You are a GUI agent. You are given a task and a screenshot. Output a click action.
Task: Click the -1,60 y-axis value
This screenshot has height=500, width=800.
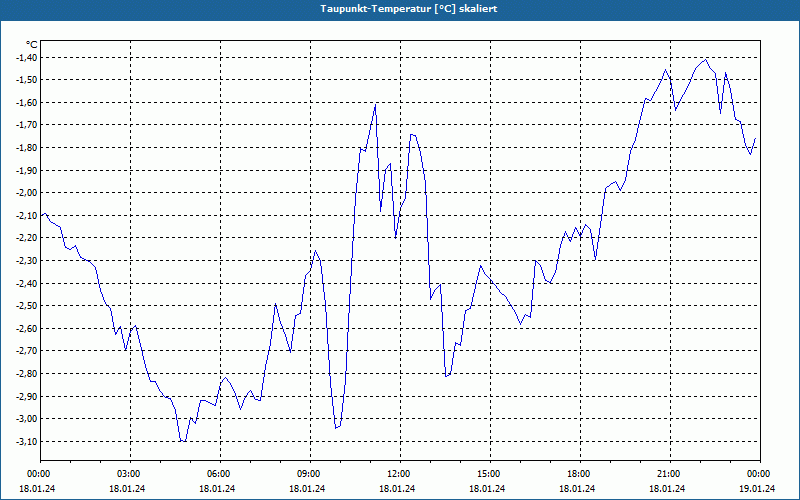27,103
